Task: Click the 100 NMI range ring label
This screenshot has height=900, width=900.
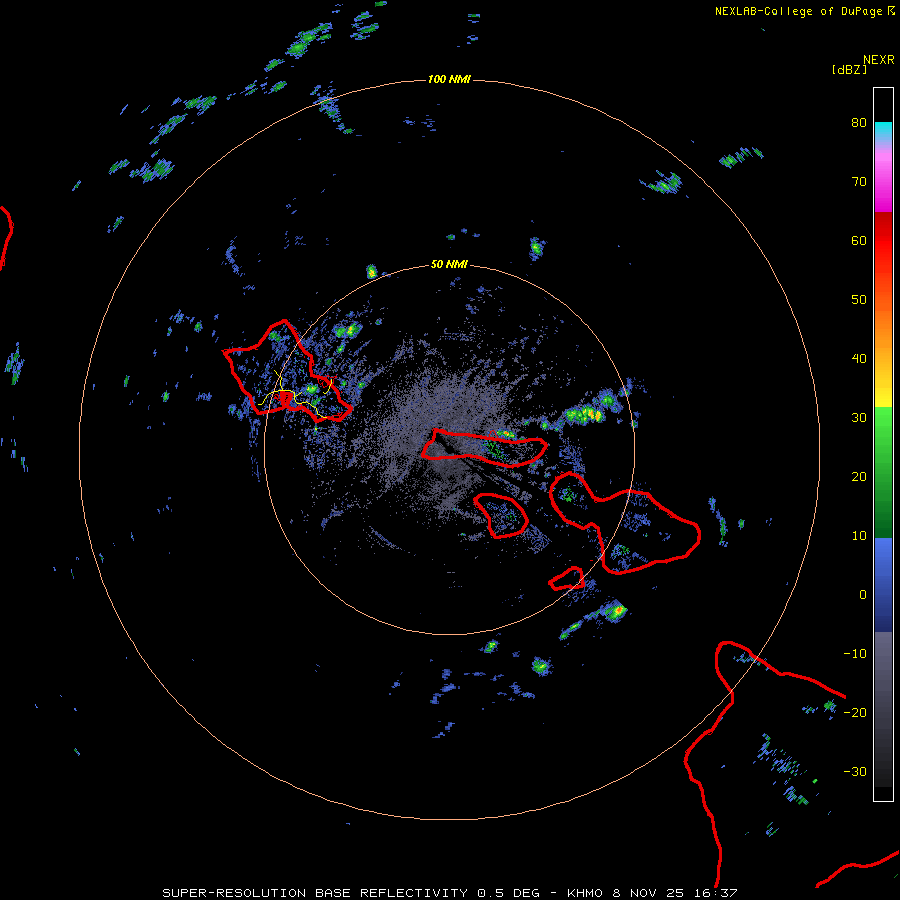Action: (449, 79)
